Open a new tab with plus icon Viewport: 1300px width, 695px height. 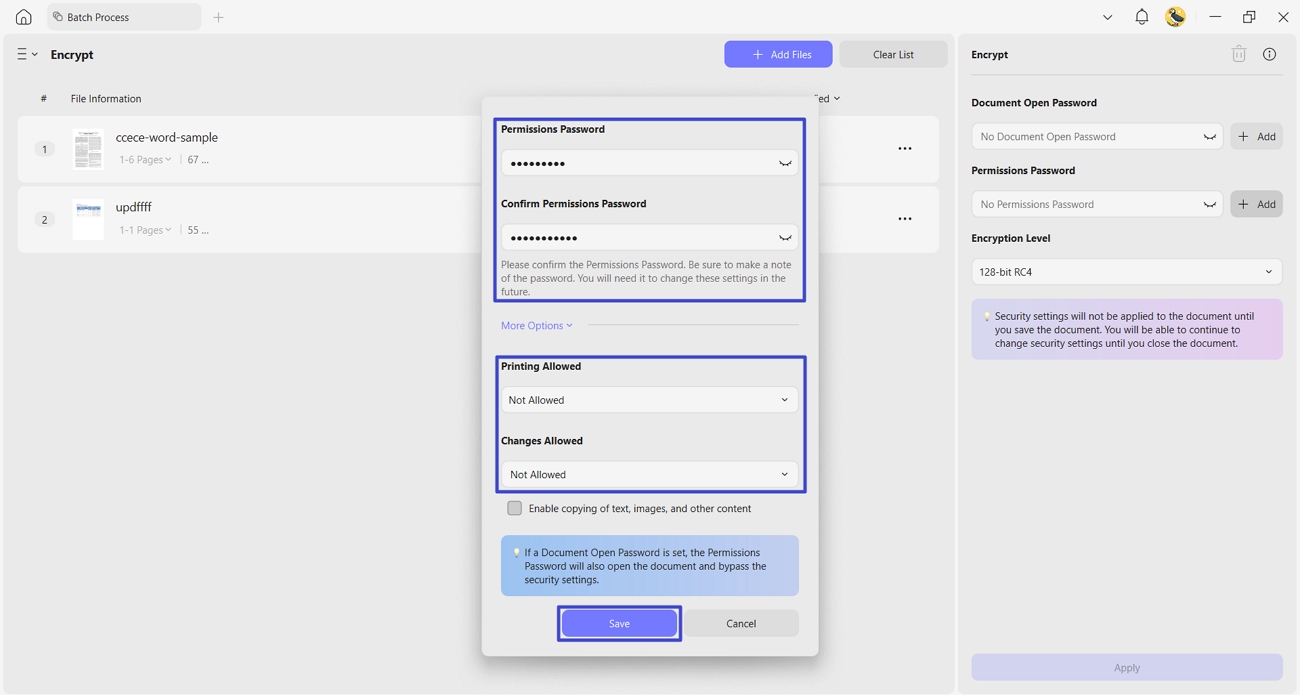[218, 17]
